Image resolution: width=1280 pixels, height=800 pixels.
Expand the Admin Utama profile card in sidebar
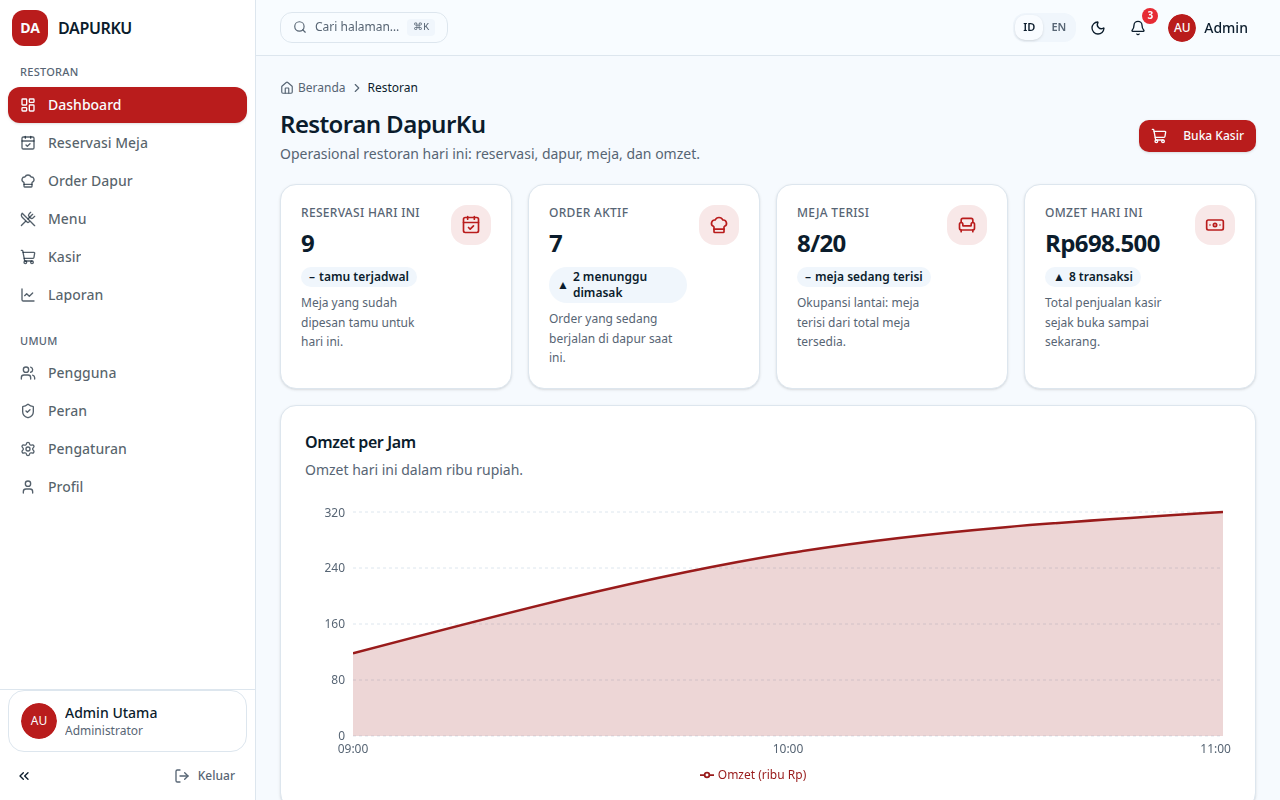point(127,721)
